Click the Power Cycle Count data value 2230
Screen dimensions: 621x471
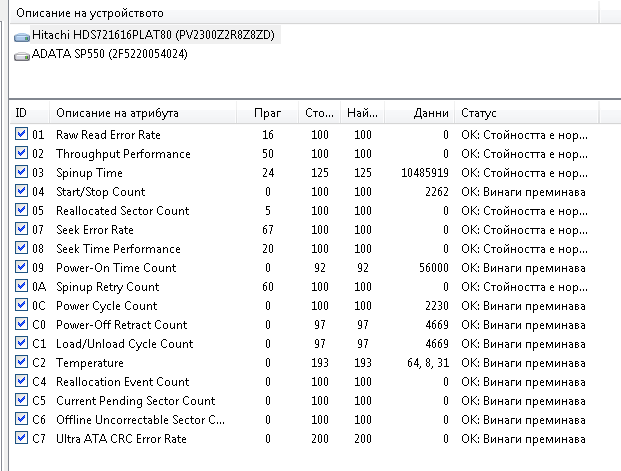pyautogui.click(x=437, y=306)
